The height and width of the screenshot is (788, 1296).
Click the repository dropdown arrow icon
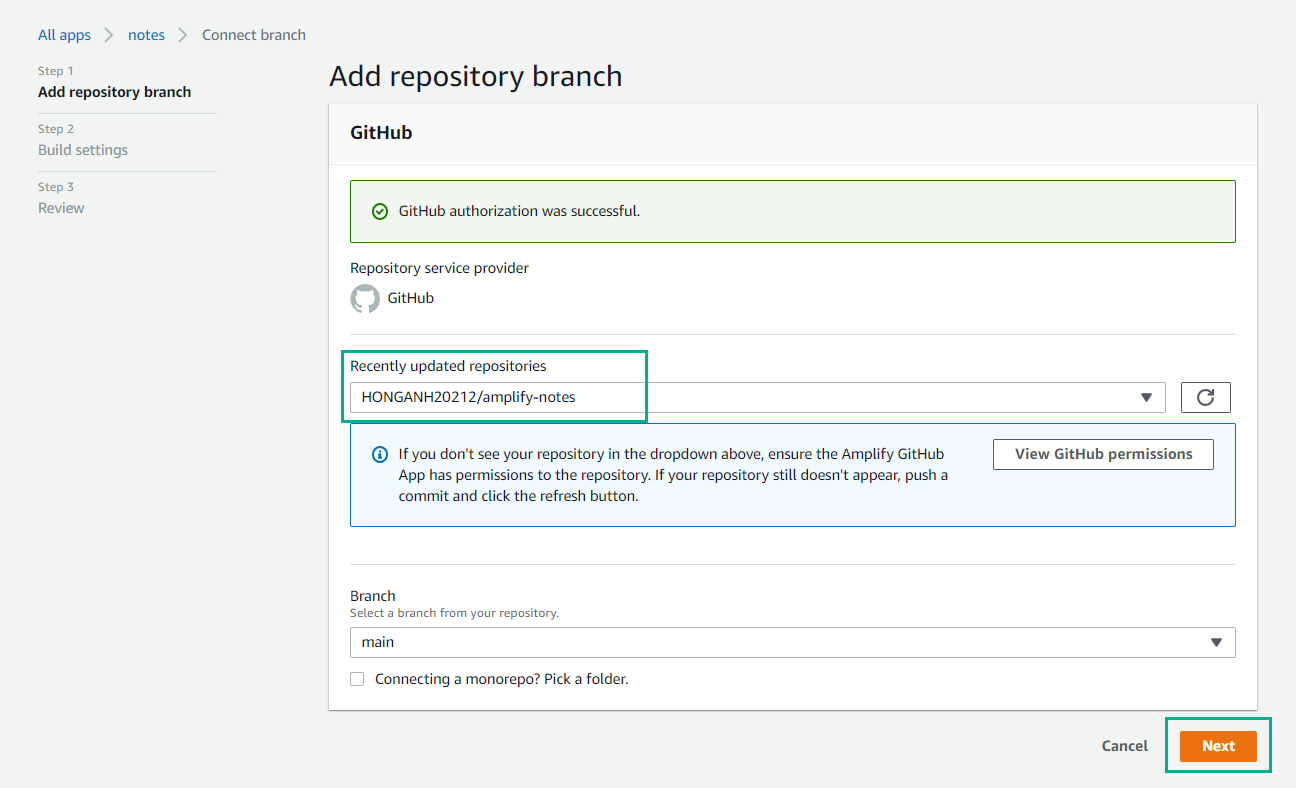pyautogui.click(x=1146, y=397)
